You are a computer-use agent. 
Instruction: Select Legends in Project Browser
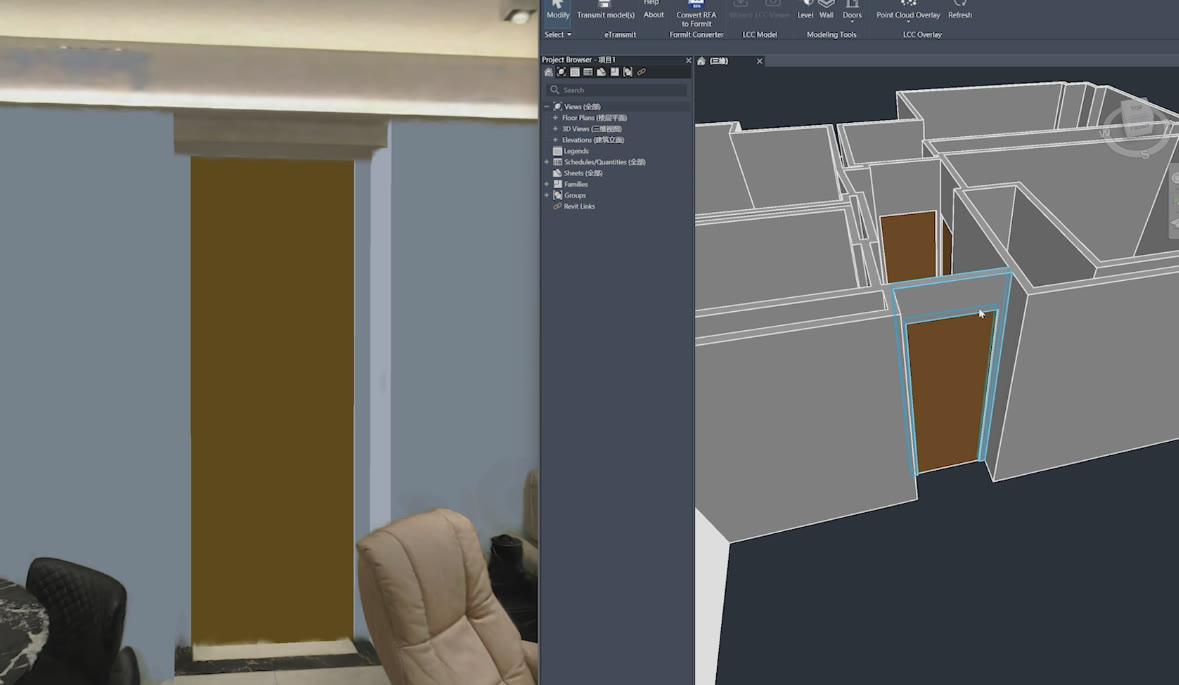[x=576, y=151]
